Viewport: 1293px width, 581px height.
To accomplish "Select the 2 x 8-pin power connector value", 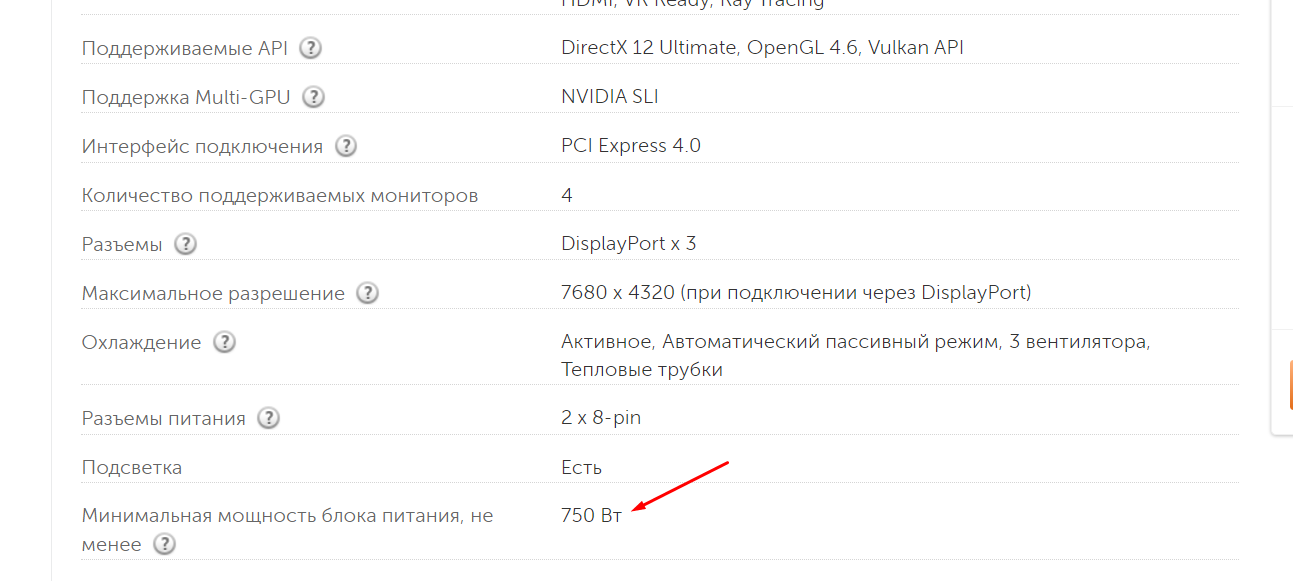I will (x=601, y=418).
